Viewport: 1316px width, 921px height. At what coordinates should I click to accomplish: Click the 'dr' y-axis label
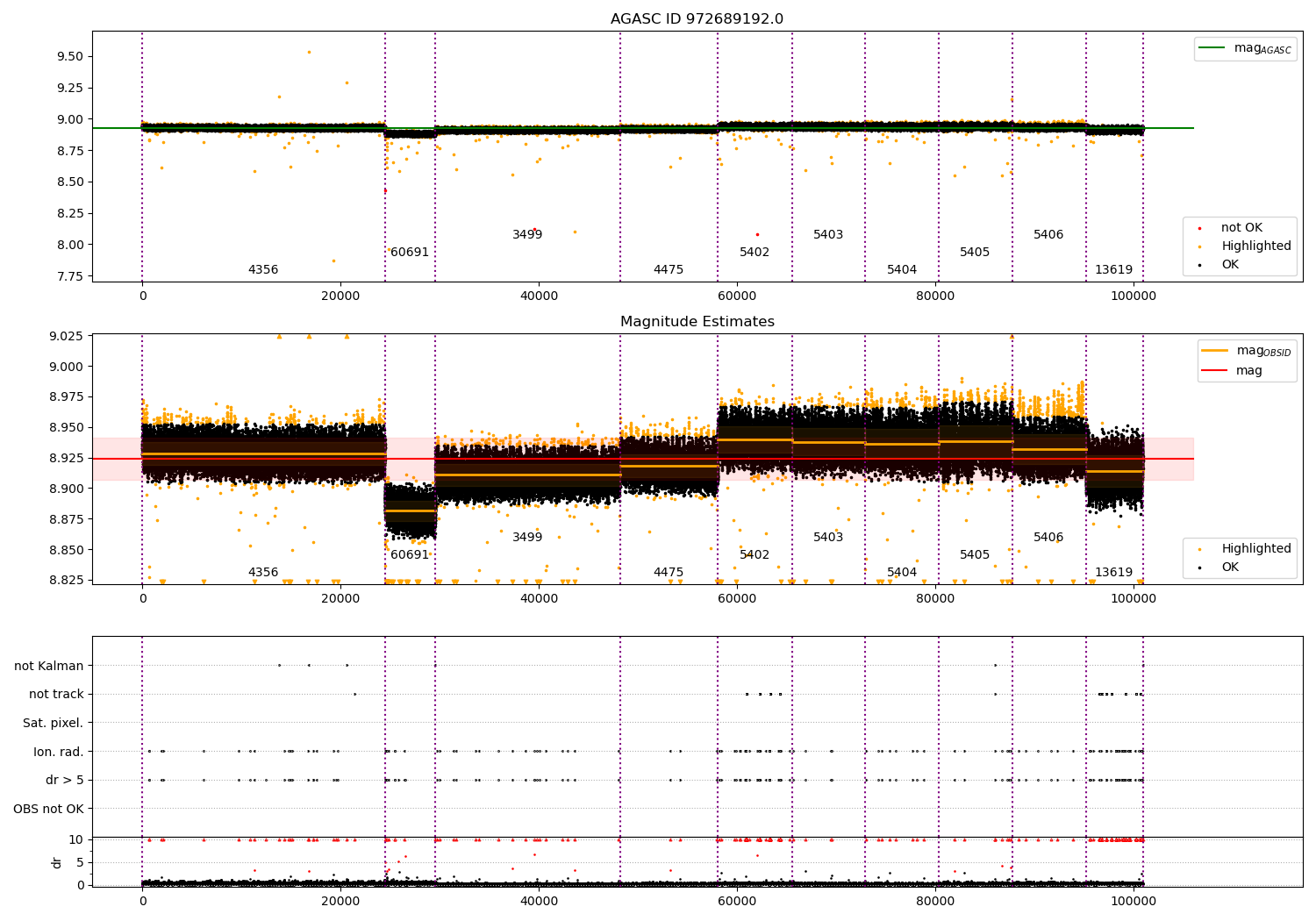57,862
